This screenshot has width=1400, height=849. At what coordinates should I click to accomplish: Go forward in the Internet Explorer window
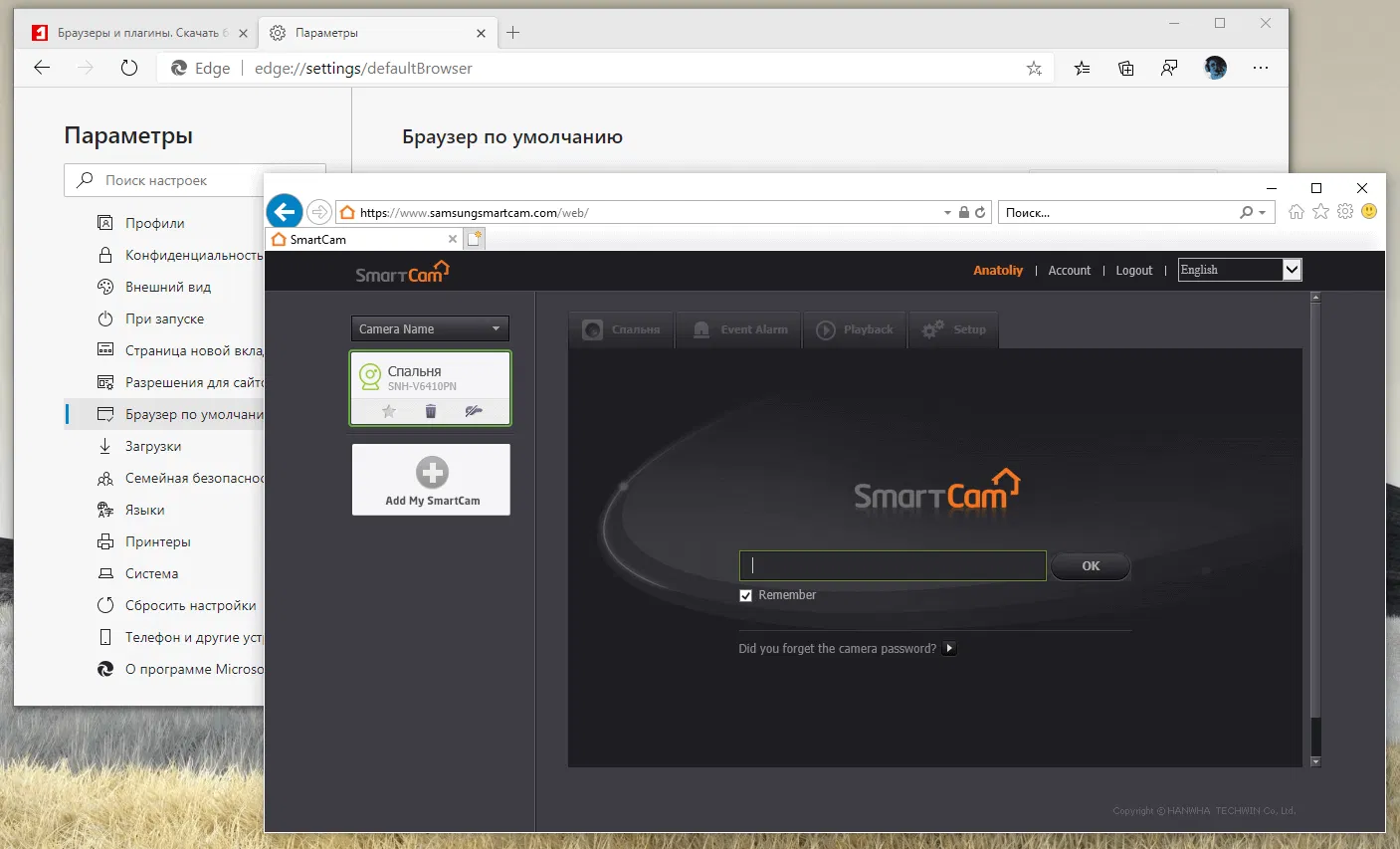point(319,212)
